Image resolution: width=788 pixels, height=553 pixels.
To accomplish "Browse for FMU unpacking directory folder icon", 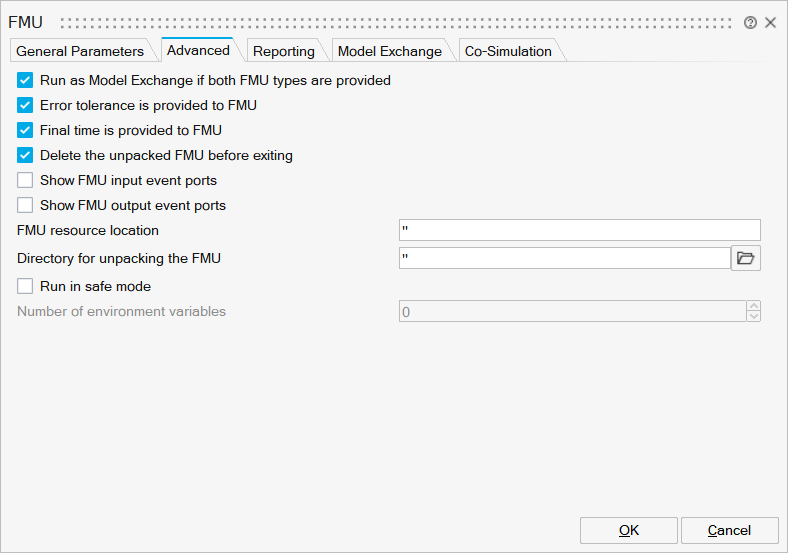I will click(746, 258).
